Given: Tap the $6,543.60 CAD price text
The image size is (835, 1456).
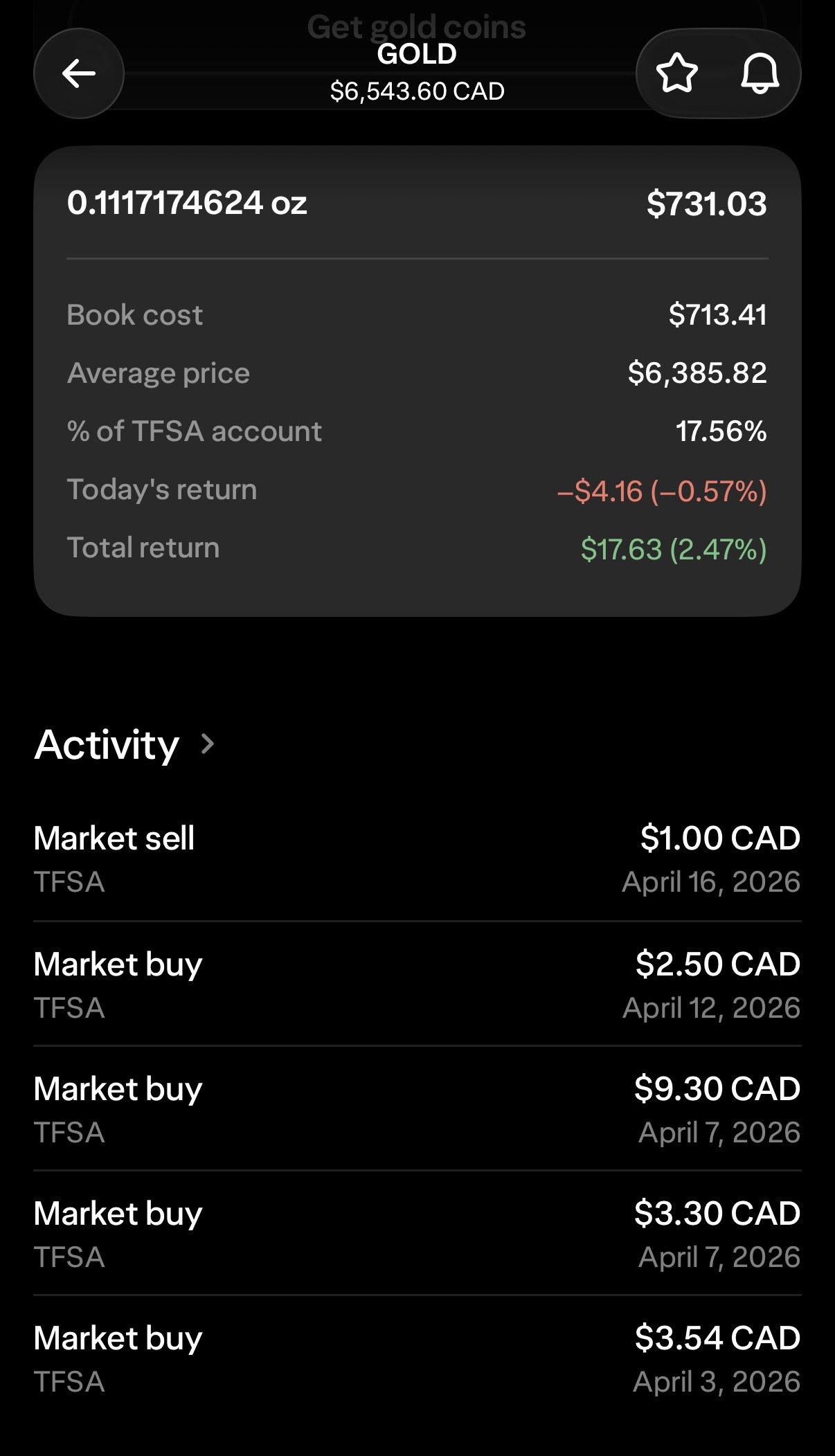Looking at the screenshot, I should (417, 91).
